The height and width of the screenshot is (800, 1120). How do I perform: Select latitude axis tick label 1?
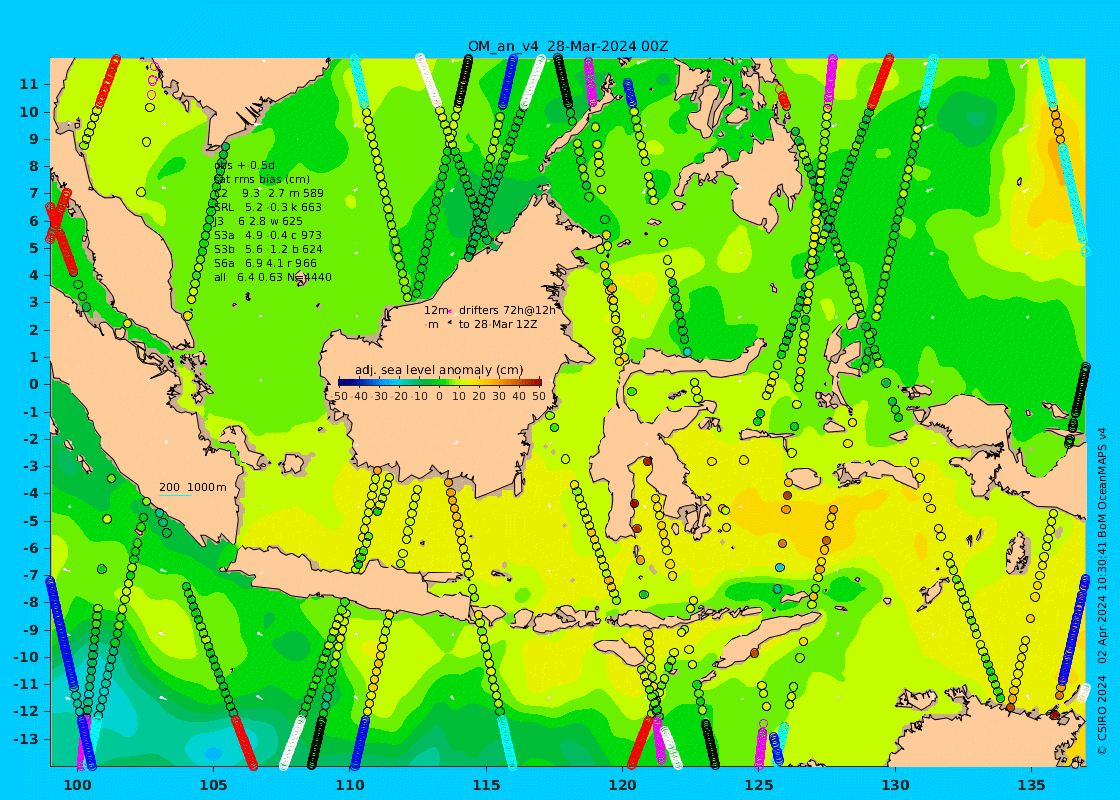(34, 356)
